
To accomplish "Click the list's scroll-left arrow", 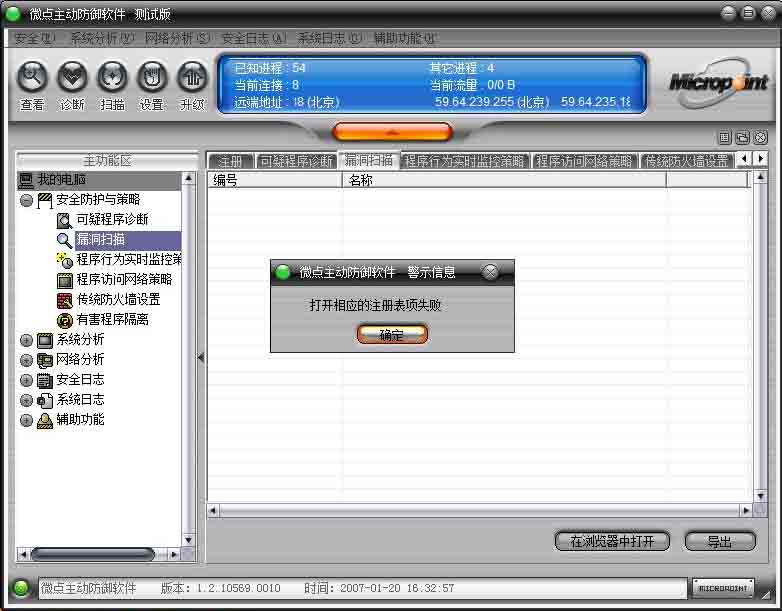I will [x=213, y=510].
